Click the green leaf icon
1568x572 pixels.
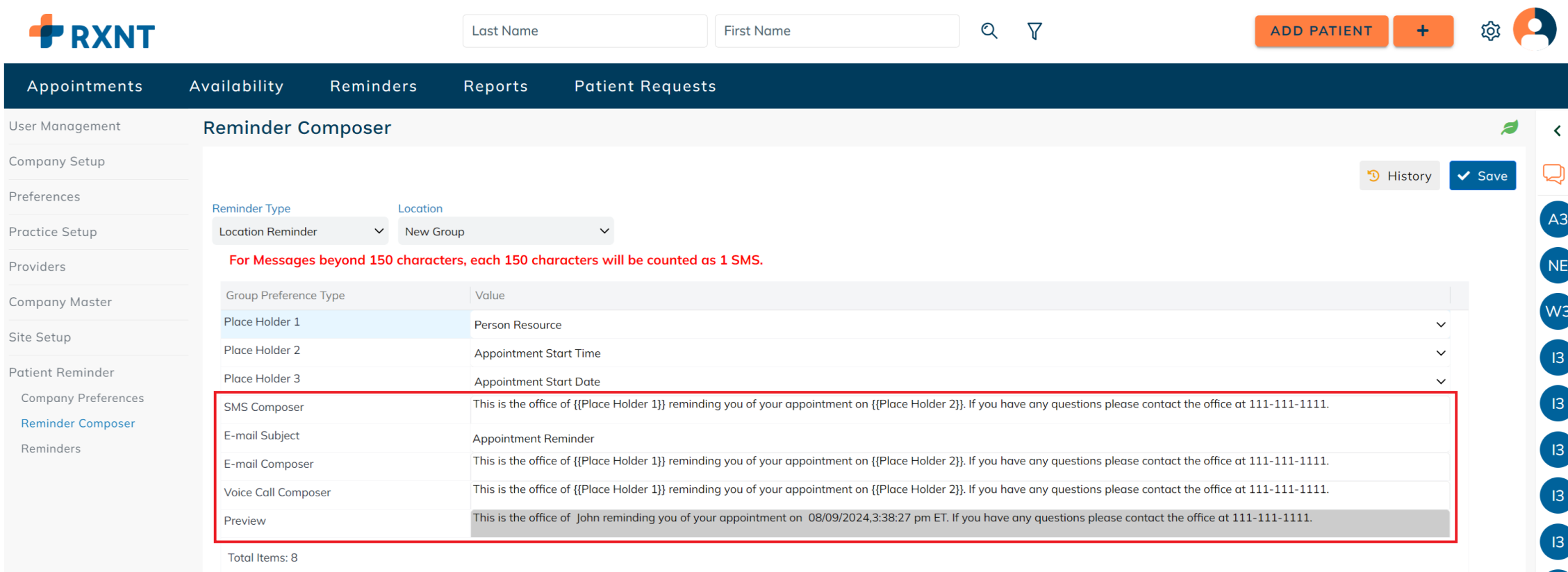[x=1509, y=128]
